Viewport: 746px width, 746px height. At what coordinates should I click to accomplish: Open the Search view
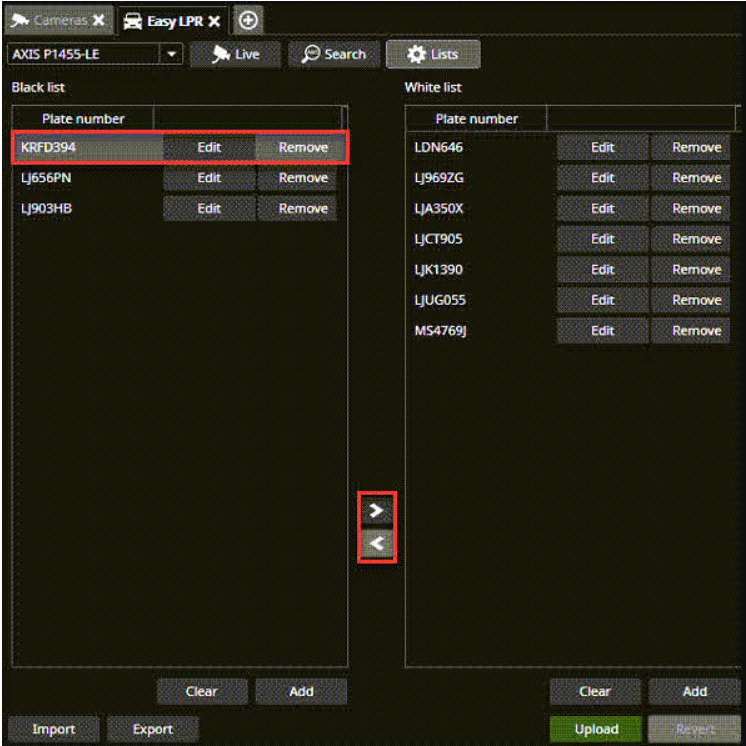(334, 54)
